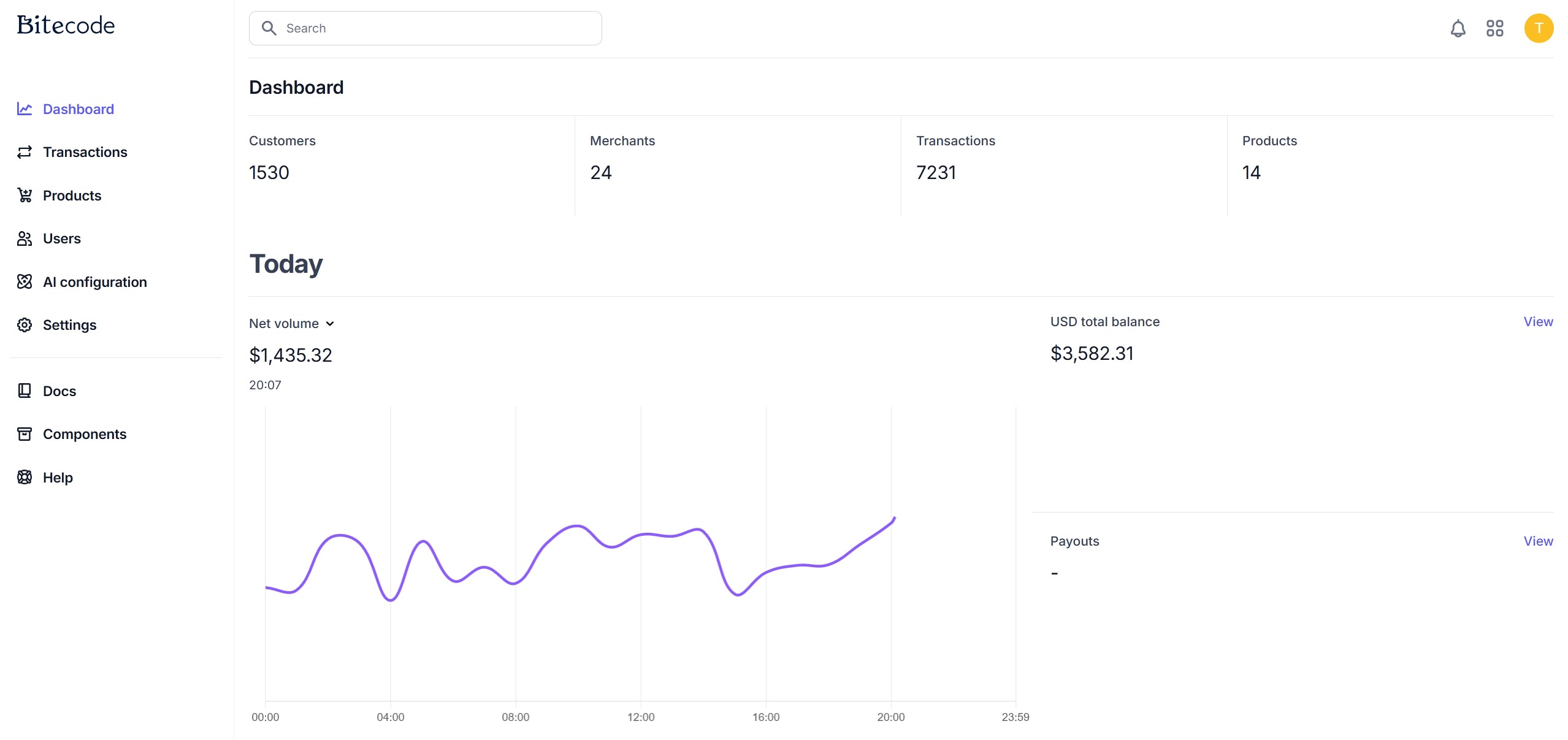Open the Users menu item
Screen dimensions: 1568x740
click(x=61, y=238)
